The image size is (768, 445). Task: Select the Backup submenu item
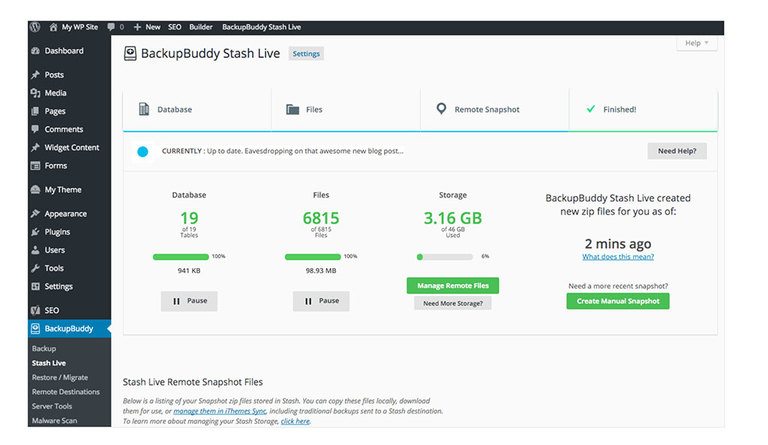44,349
